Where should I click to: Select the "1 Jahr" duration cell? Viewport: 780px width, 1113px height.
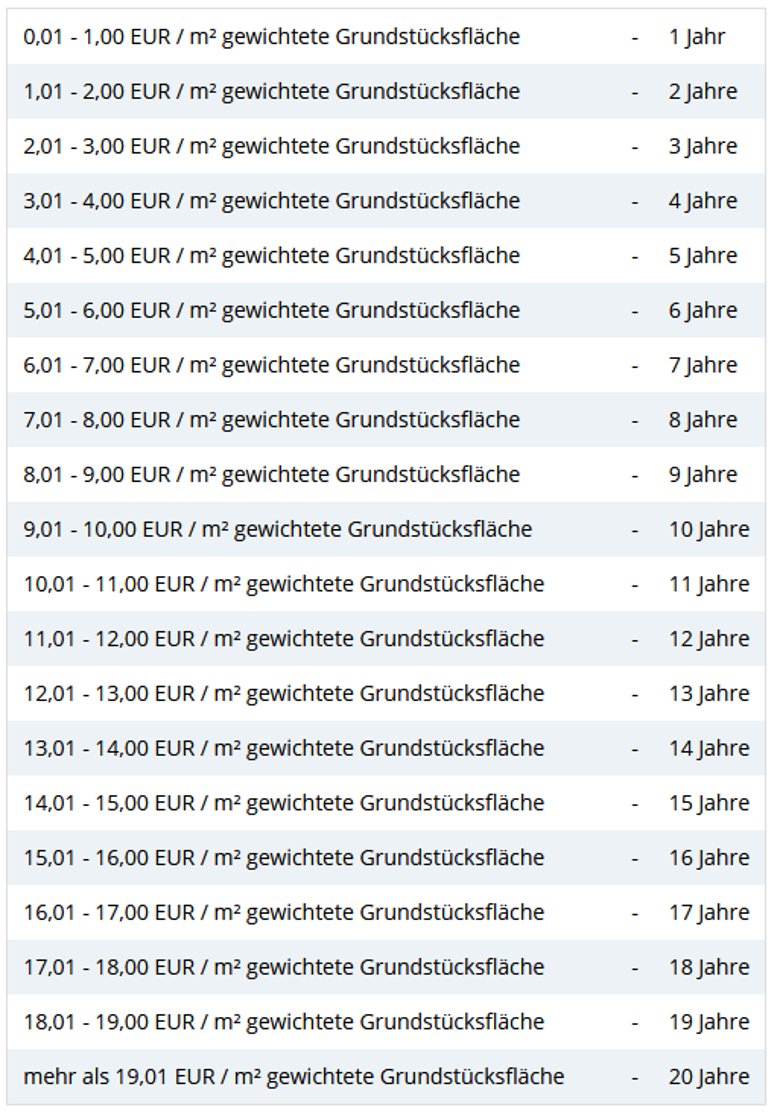[x=697, y=37]
